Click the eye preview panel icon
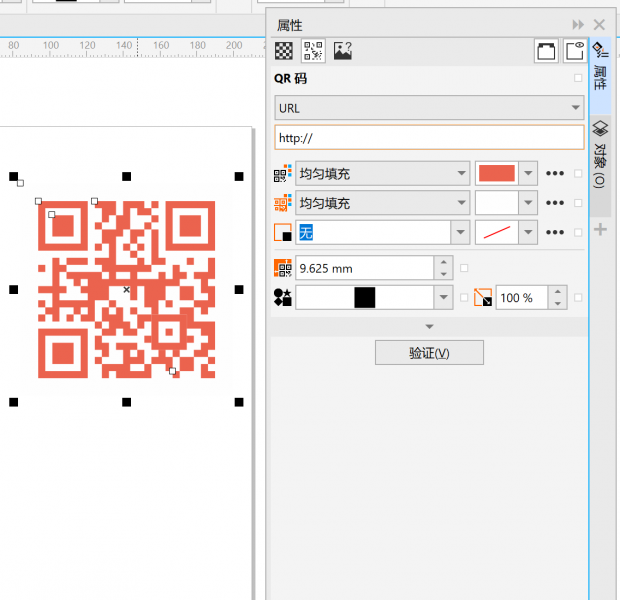 [575, 51]
